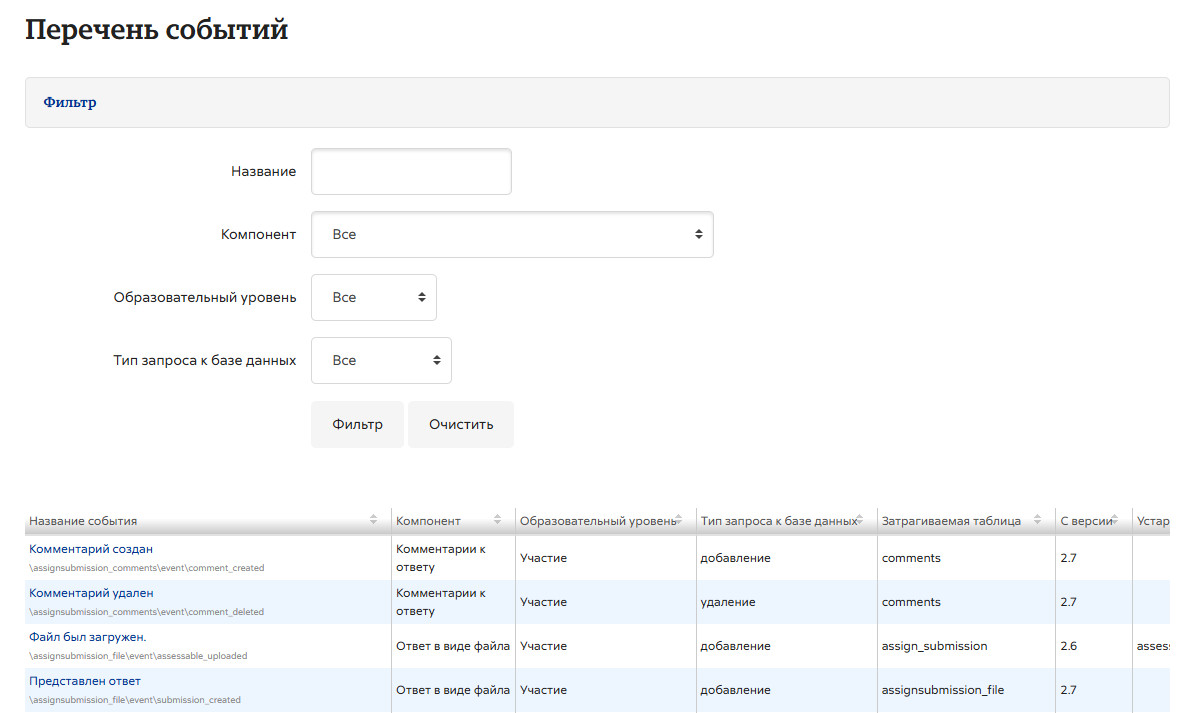Sort by Образовательный уровень column arrows
This screenshot has width=1182, height=713.
point(679,520)
